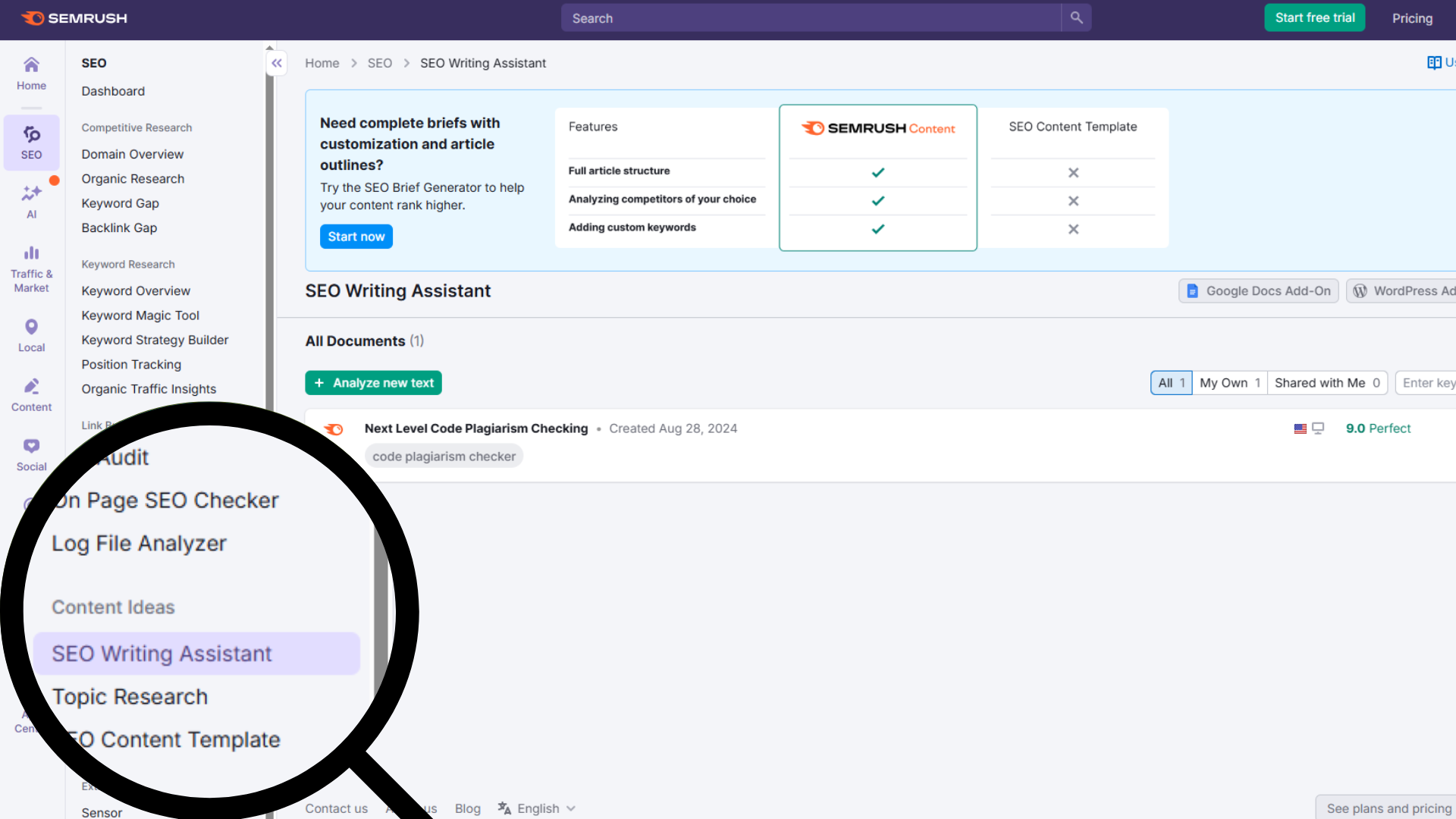Open the Content sidebar section

31,394
